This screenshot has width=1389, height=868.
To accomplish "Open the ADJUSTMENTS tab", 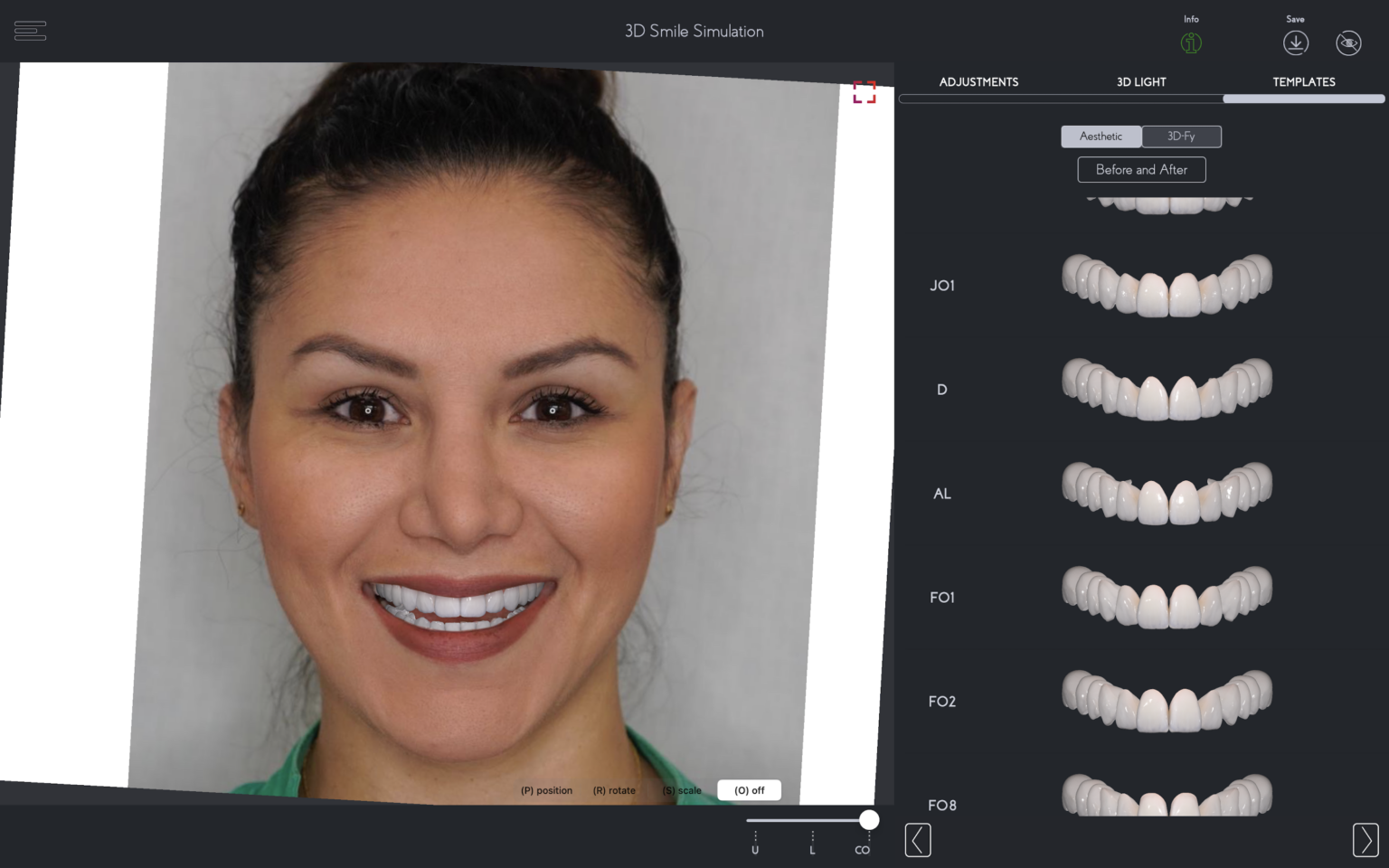I will (978, 81).
